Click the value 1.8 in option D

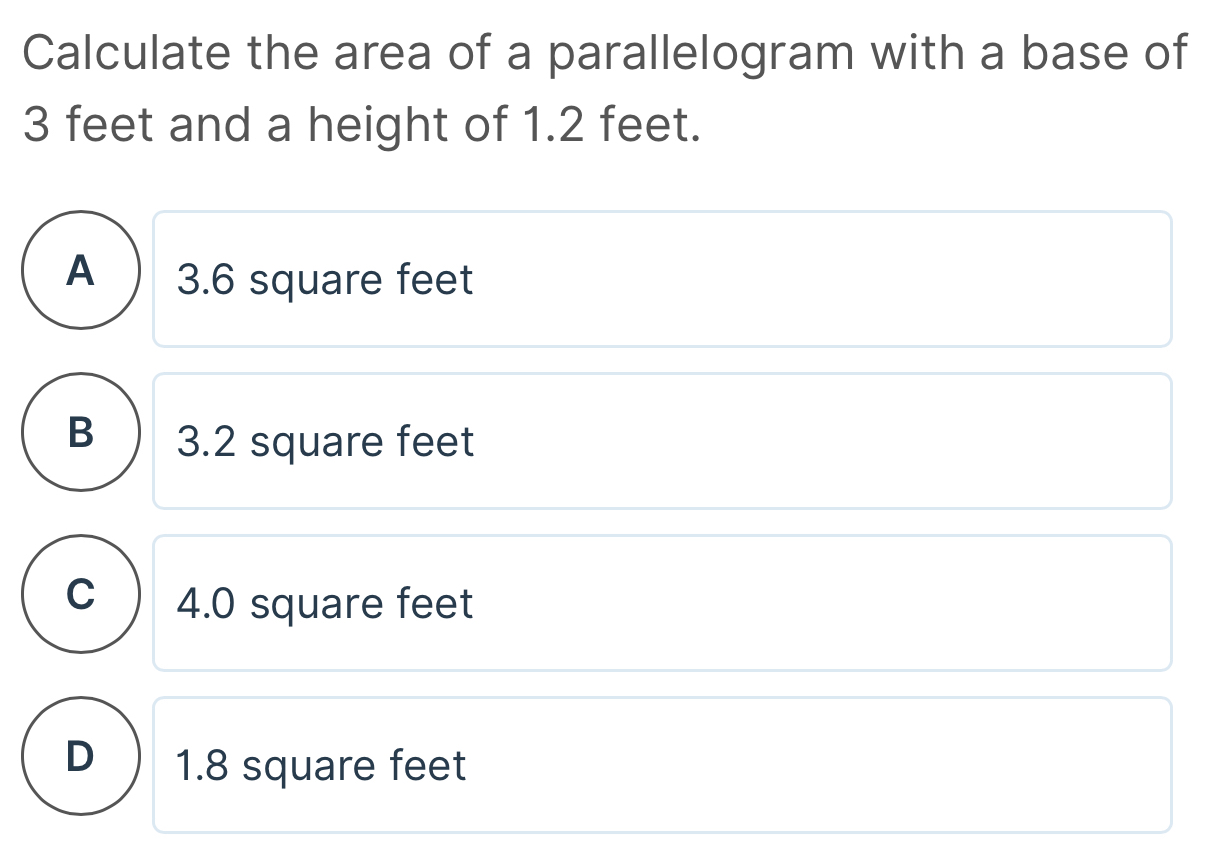pos(208,765)
